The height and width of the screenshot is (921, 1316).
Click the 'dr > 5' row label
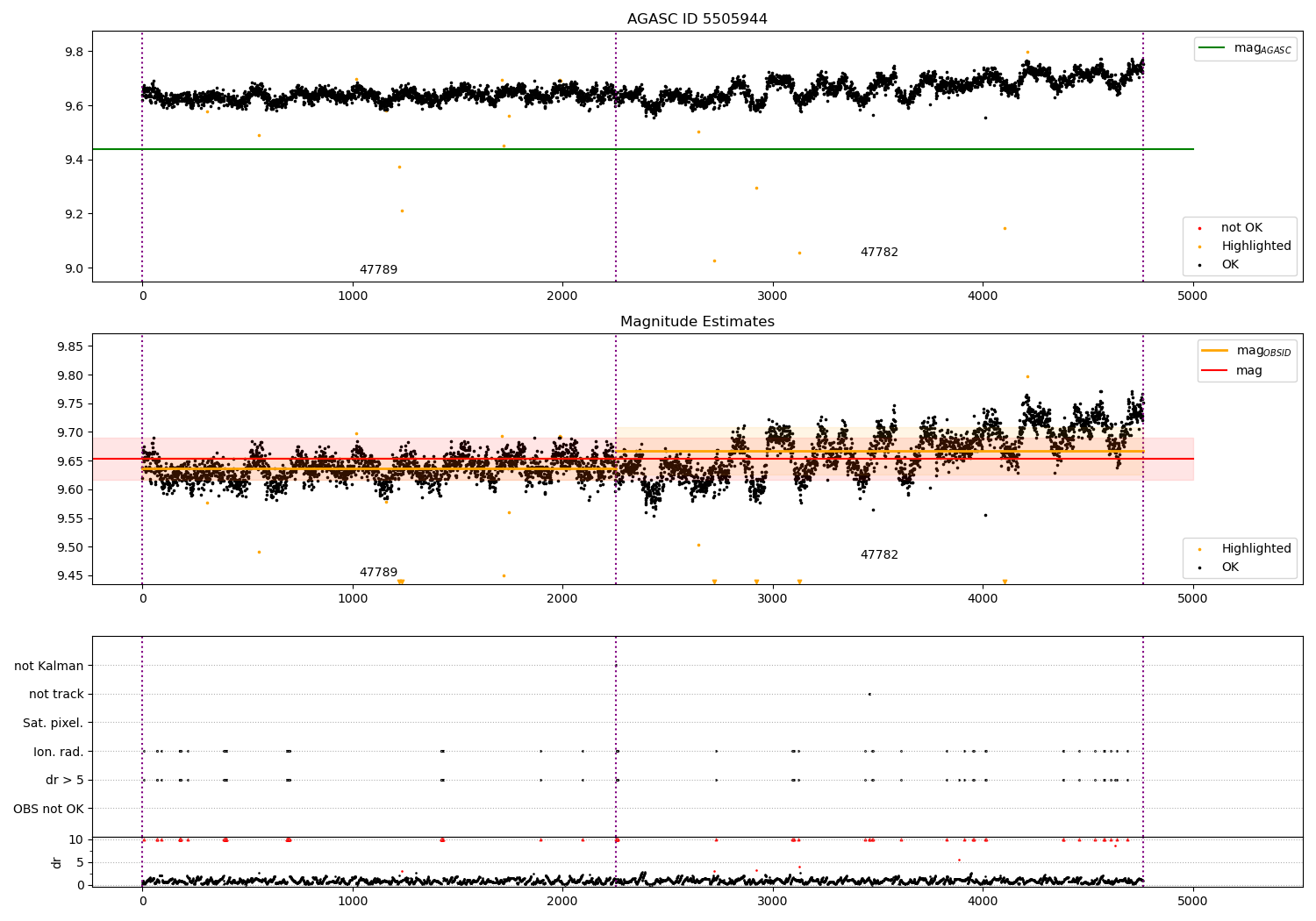[x=65, y=781]
